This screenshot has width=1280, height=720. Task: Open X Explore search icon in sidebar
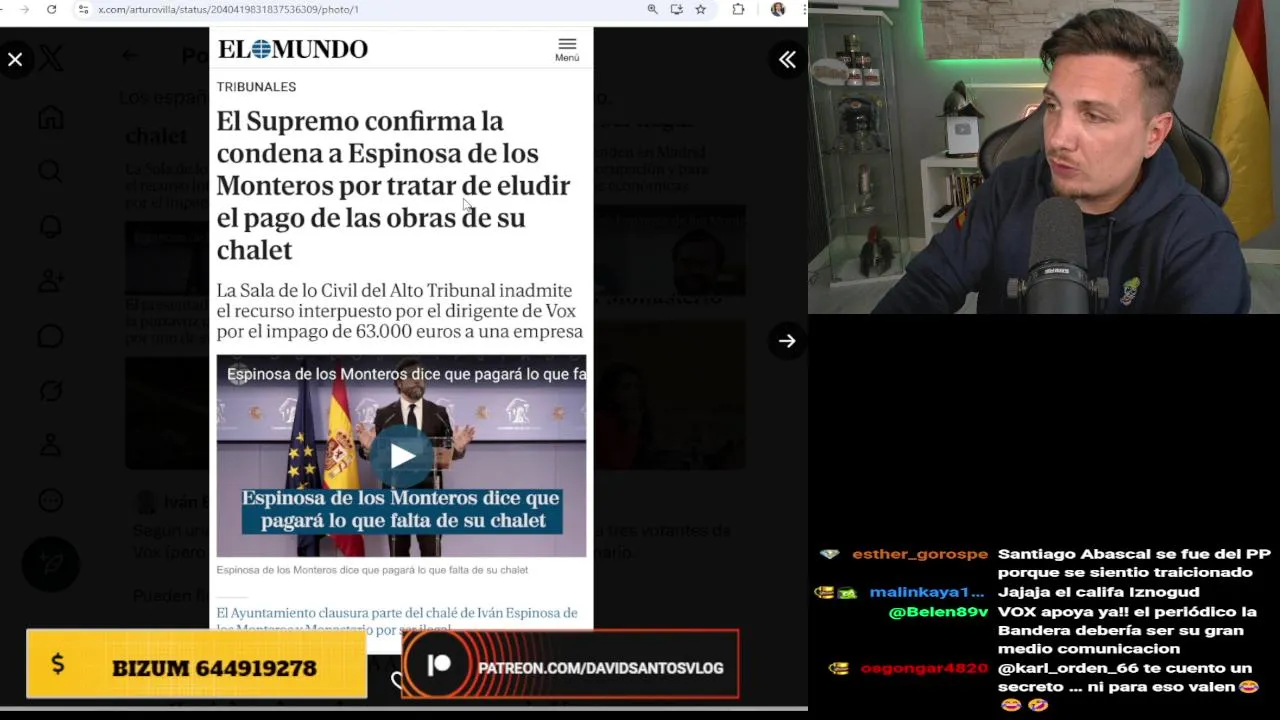51,171
